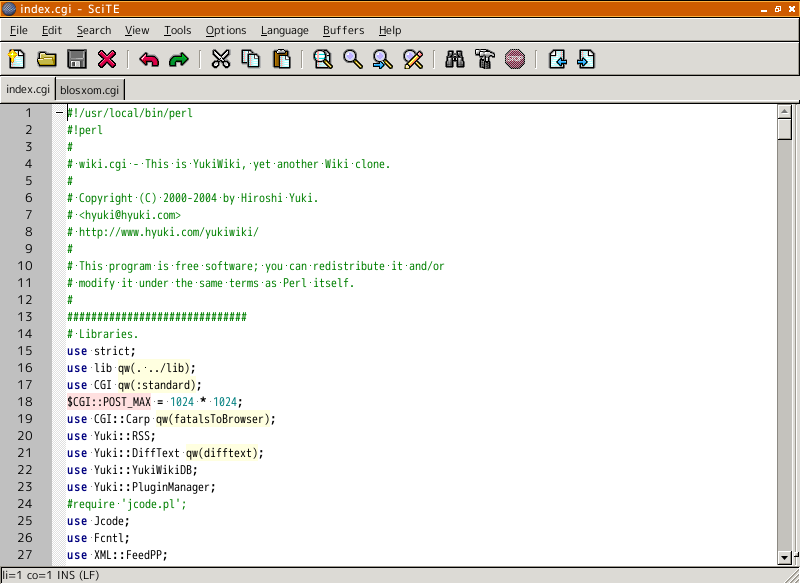Find next with magnifier arrow icon
The width and height of the screenshot is (800, 584).
(x=383, y=59)
